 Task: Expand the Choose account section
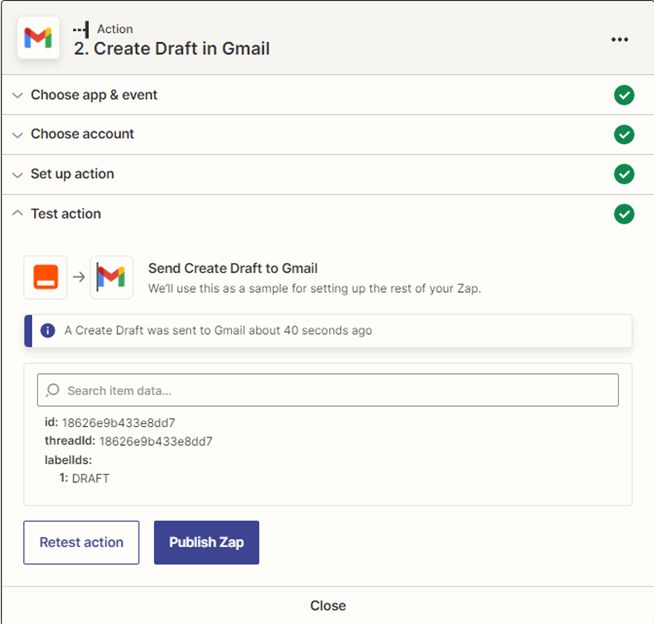[18, 135]
